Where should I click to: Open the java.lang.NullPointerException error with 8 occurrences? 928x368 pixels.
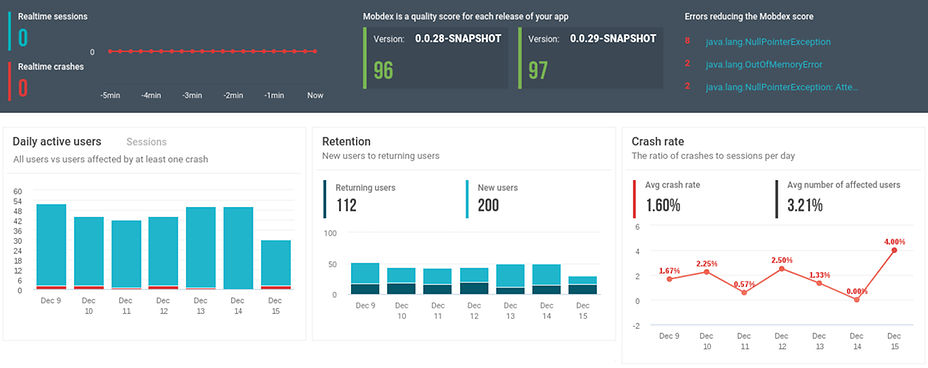(x=768, y=42)
